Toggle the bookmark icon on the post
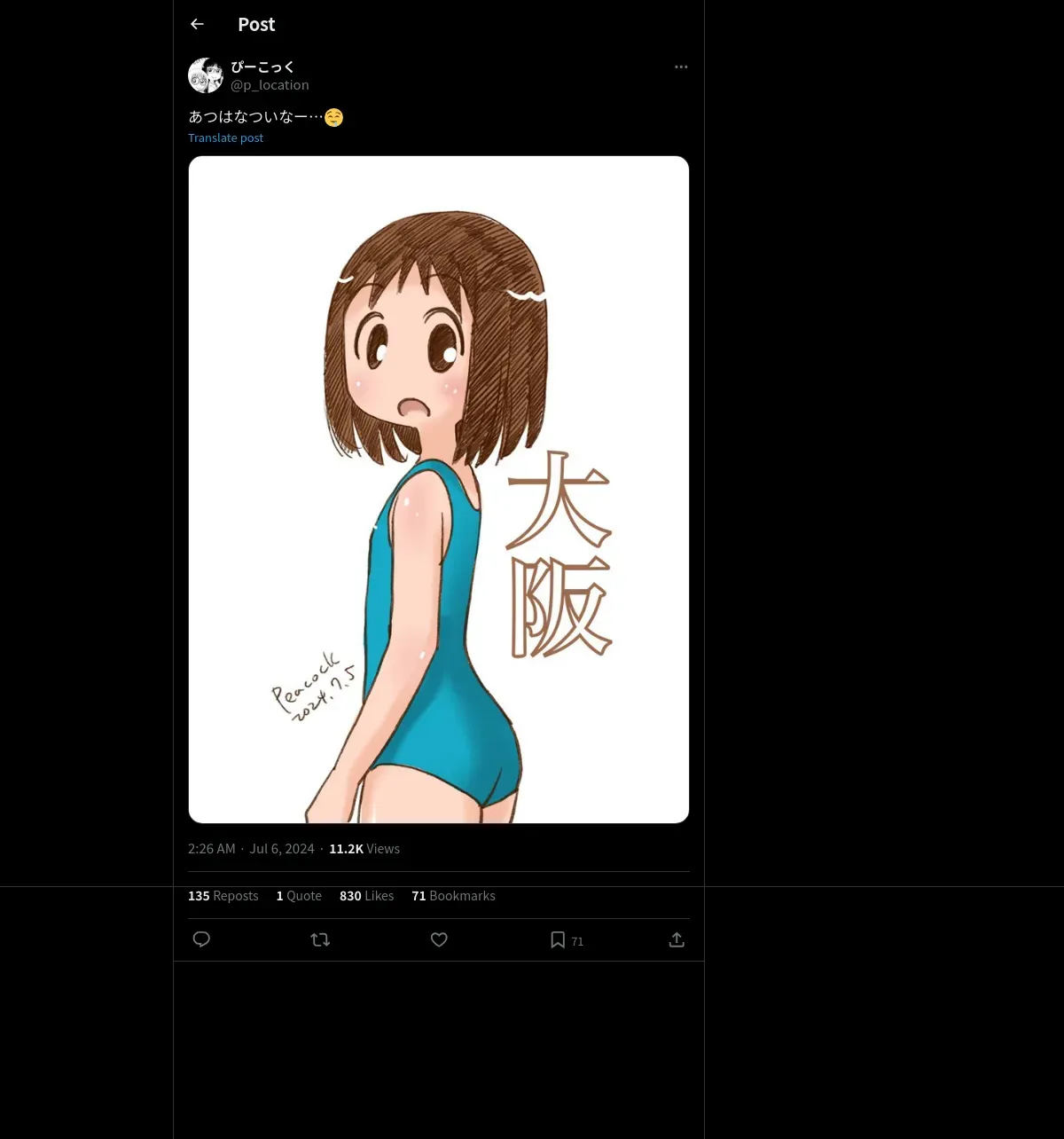The image size is (1064, 1139). tap(558, 939)
